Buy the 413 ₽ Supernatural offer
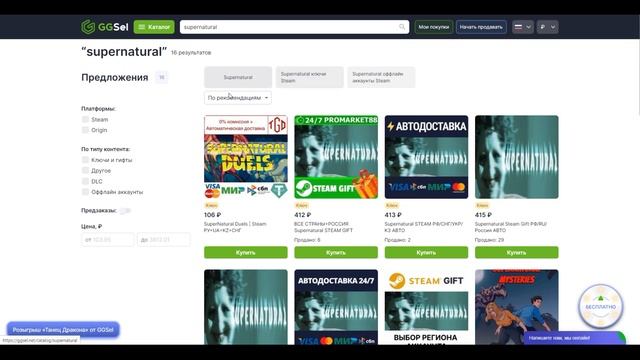The image size is (640, 360). pyautogui.click(x=426, y=252)
